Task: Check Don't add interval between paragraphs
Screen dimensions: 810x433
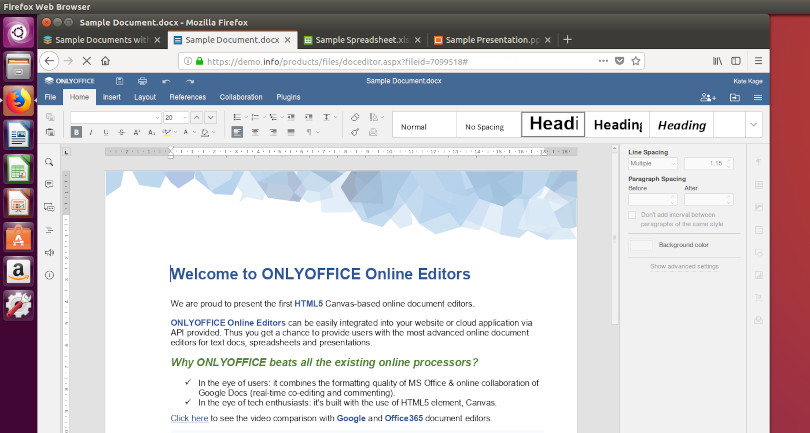Action: tap(632, 215)
